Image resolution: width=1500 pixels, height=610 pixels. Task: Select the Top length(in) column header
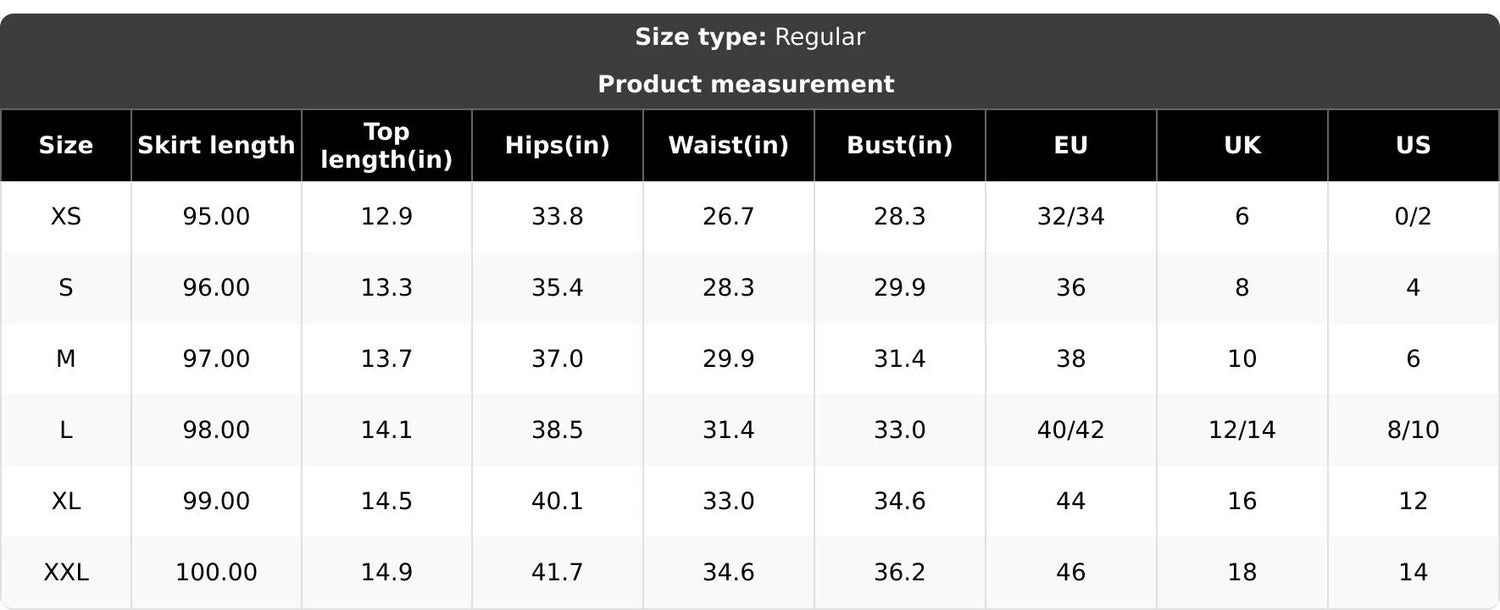[387, 145]
